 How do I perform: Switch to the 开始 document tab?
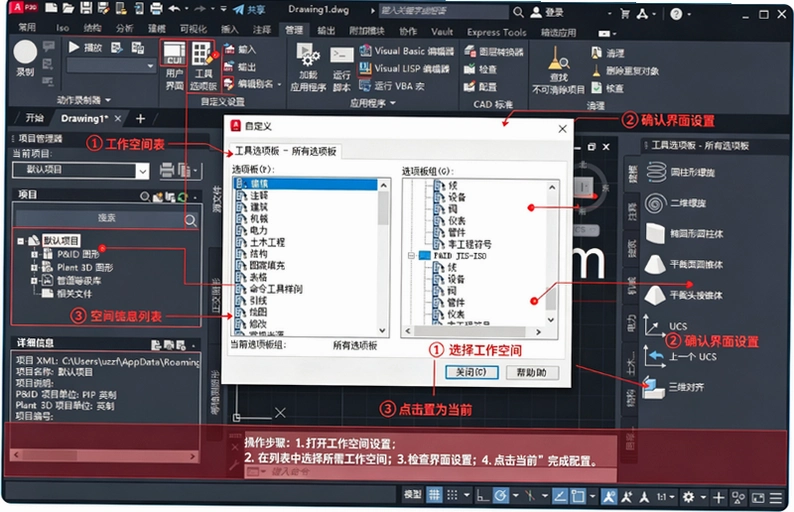pyautogui.click(x=34, y=118)
